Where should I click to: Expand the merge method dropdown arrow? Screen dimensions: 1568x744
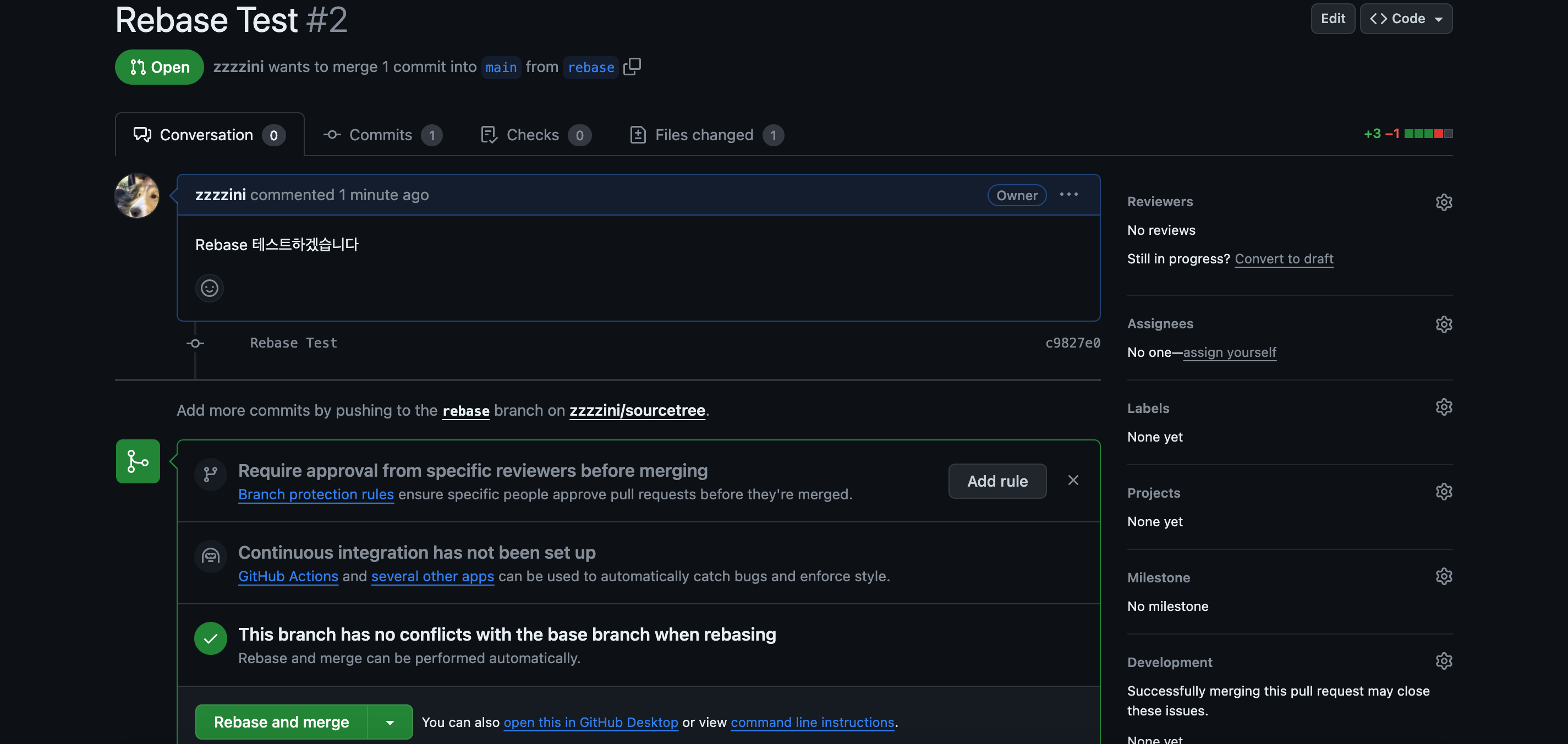(x=390, y=722)
